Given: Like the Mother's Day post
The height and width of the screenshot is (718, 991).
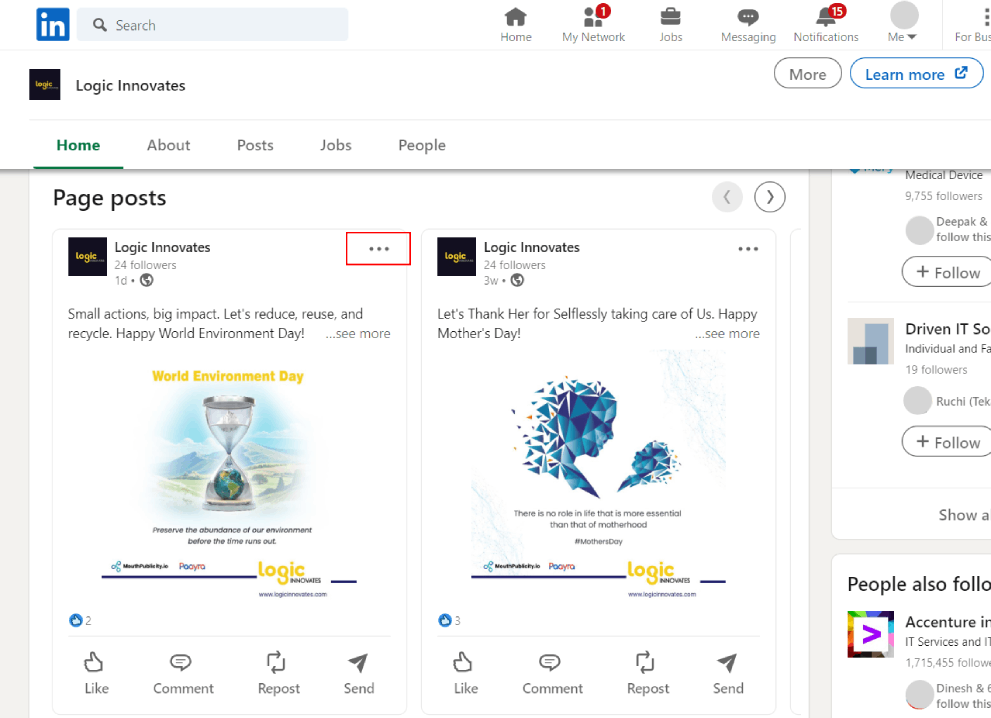Looking at the screenshot, I should coord(465,674).
